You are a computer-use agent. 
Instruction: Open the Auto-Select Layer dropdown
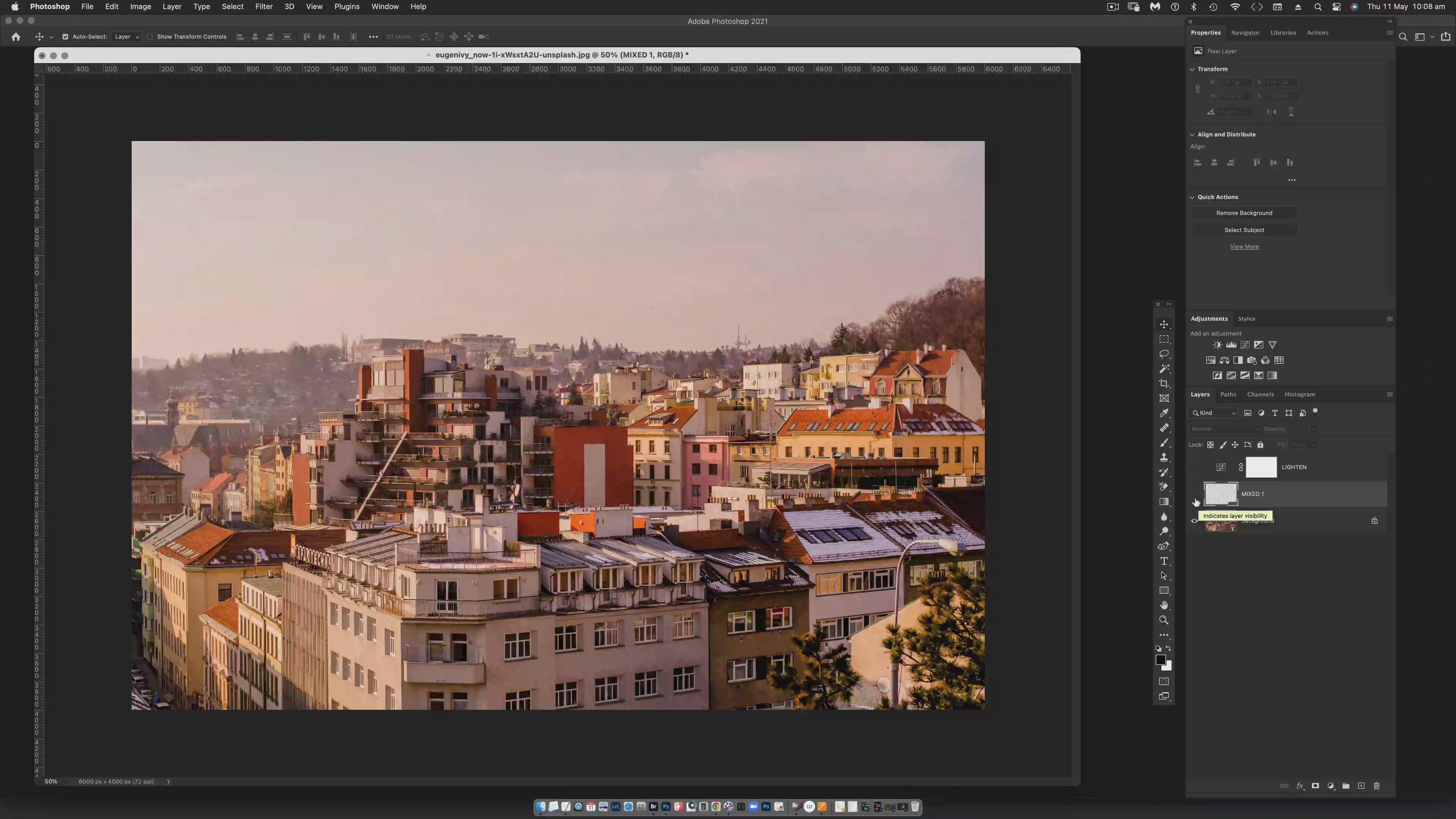click(x=127, y=37)
